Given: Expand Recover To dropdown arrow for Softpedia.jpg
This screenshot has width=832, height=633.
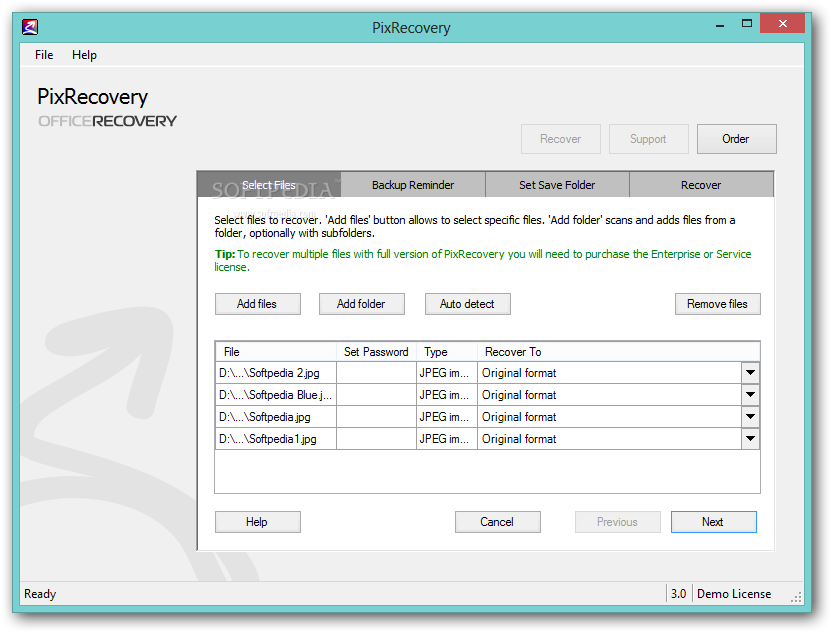Looking at the screenshot, I should (750, 417).
